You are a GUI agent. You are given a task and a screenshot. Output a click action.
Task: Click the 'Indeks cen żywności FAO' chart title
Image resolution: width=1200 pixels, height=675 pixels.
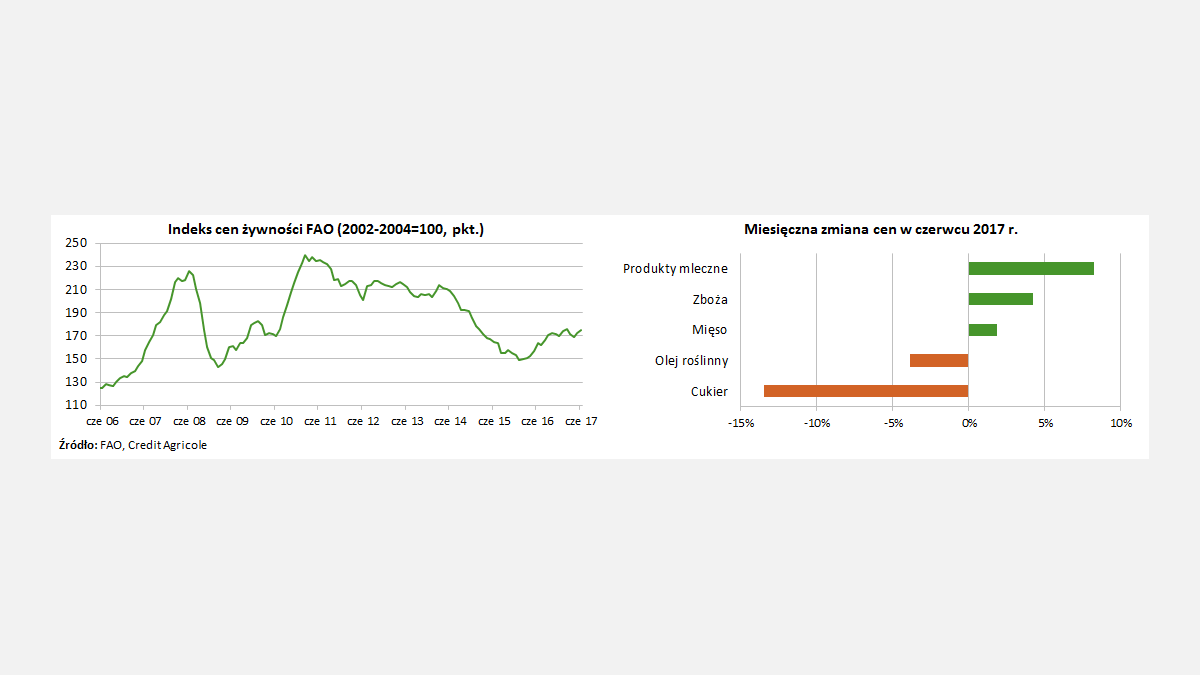point(326,230)
